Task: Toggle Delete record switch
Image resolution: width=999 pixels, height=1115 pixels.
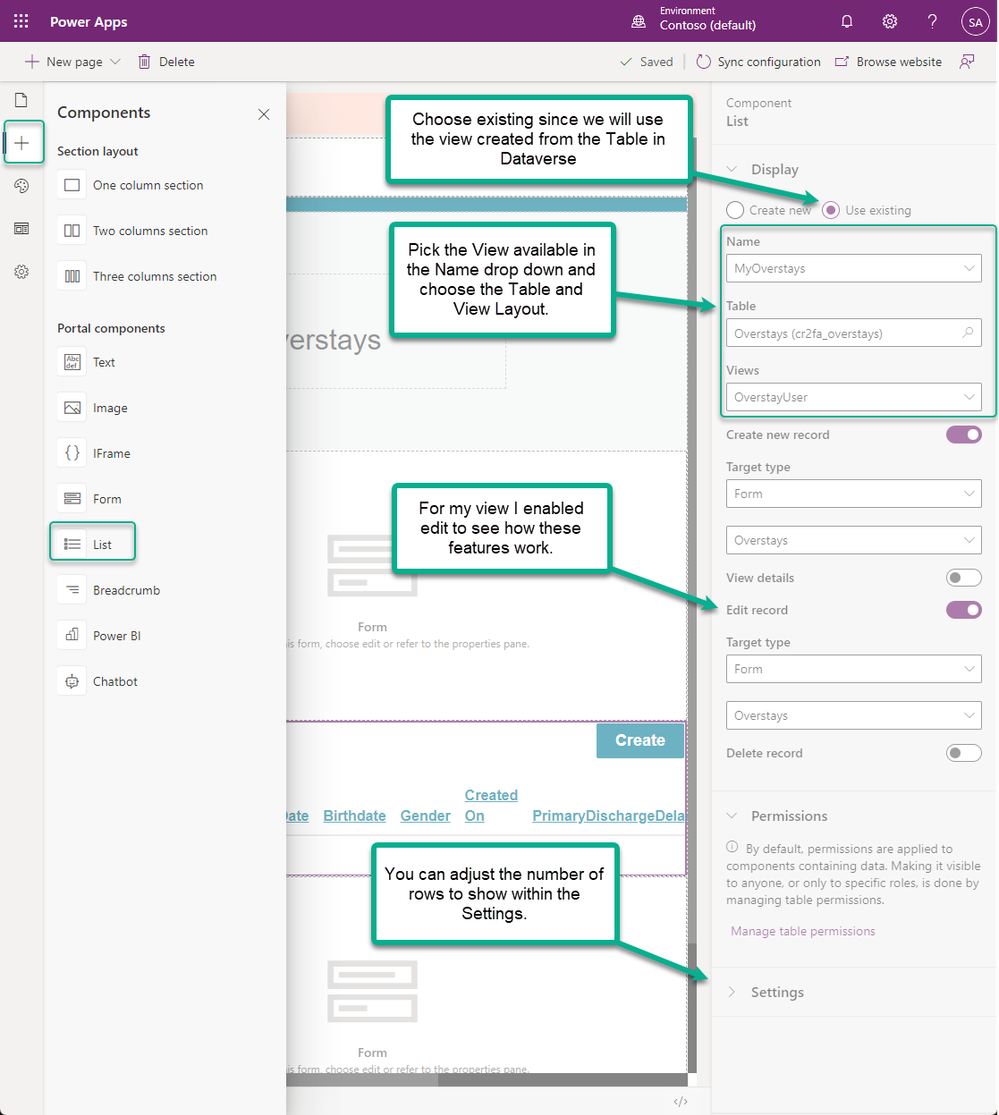Action: click(x=963, y=752)
